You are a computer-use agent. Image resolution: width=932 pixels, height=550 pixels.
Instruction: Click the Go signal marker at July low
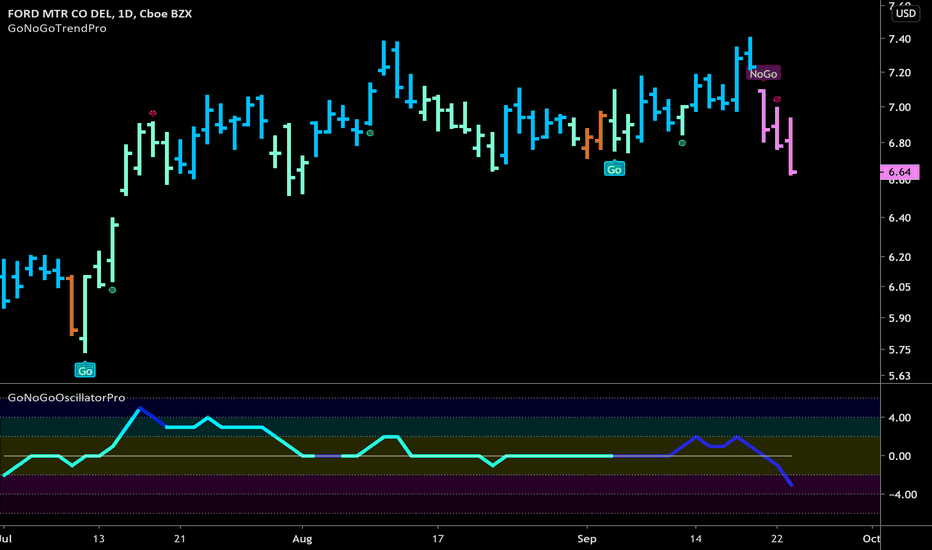pyautogui.click(x=85, y=370)
